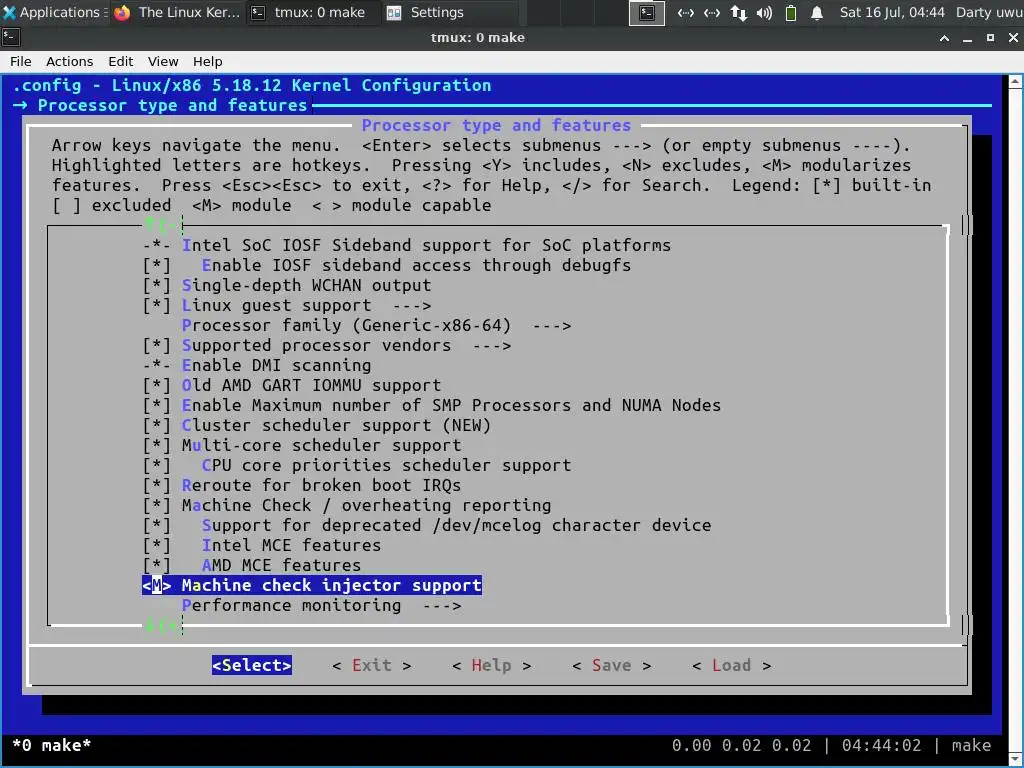This screenshot has width=1024, height=768.
Task: Click the terminal scrollbar up arrow
Action: pos(1015,82)
